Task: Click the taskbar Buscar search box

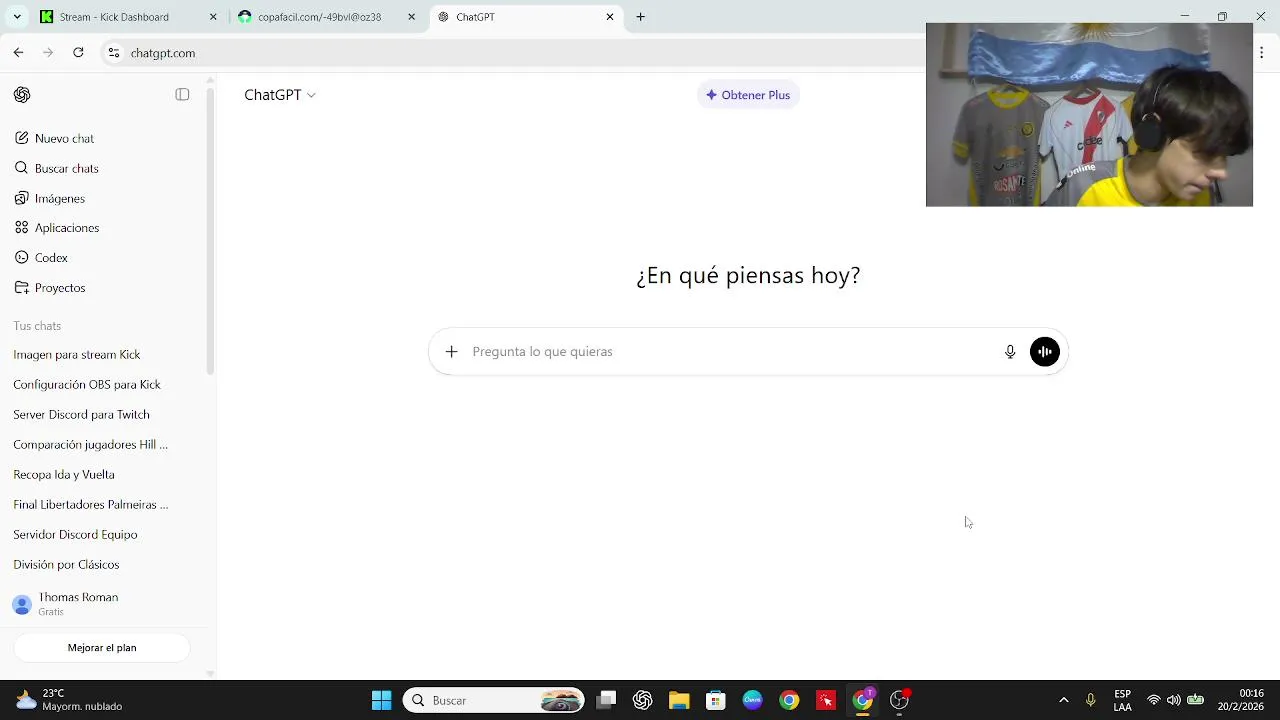Action: coord(494,700)
